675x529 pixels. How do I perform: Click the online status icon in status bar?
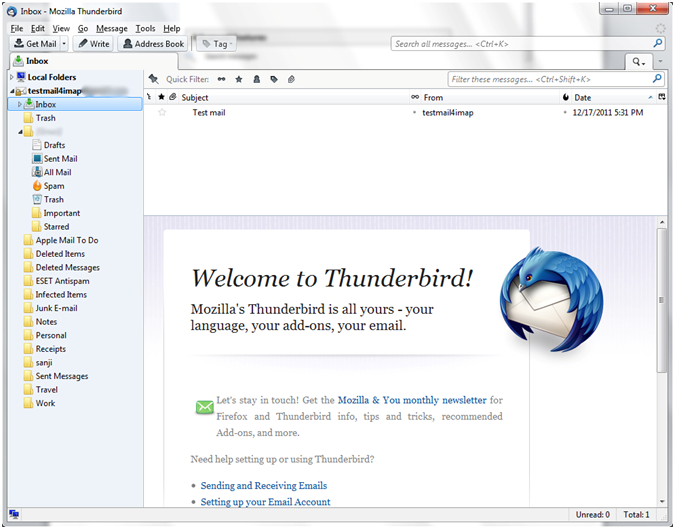[x=14, y=514]
